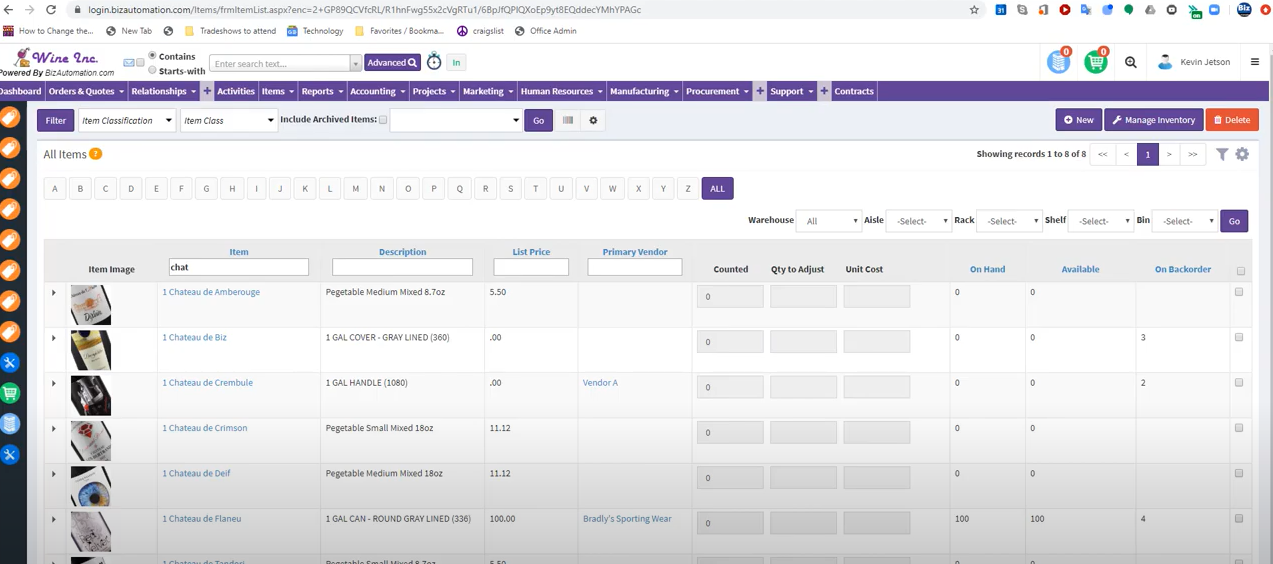Screen dimensions: 1273x564
Task: Check the 1 Chateau de Crembule row checkbox
Action: (x=1239, y=382)
